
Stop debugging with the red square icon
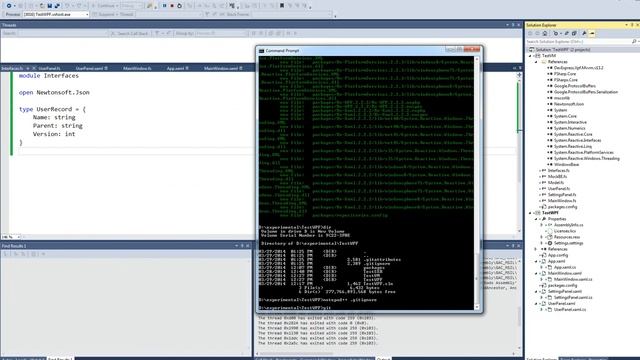point(172,6)
